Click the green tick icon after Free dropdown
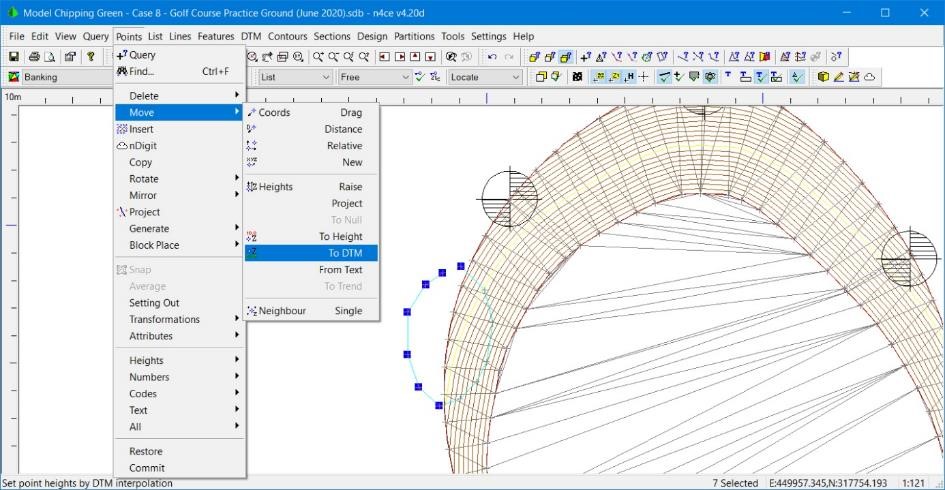Screen dimensions: 945x490 click(419, 77)
